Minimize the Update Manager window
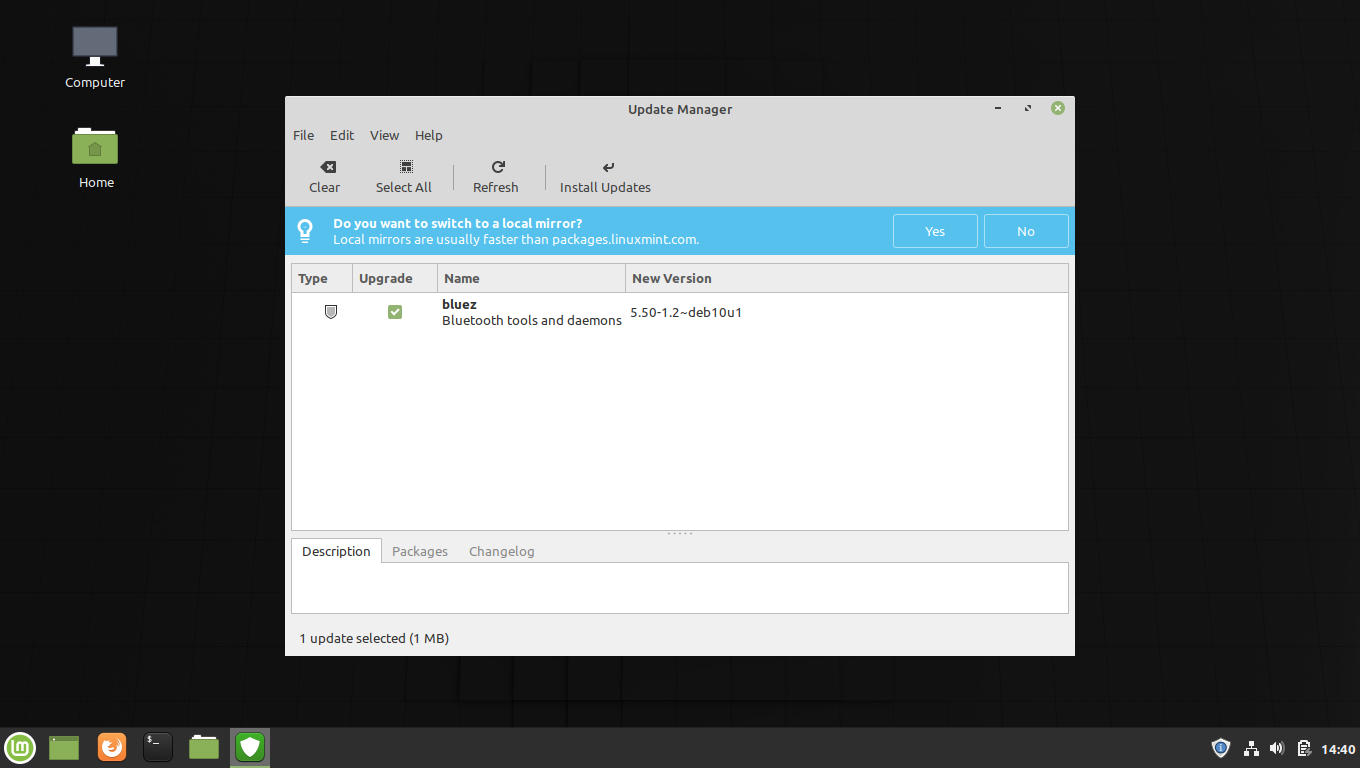This screenshot has width=1360, height=768. 998,108
